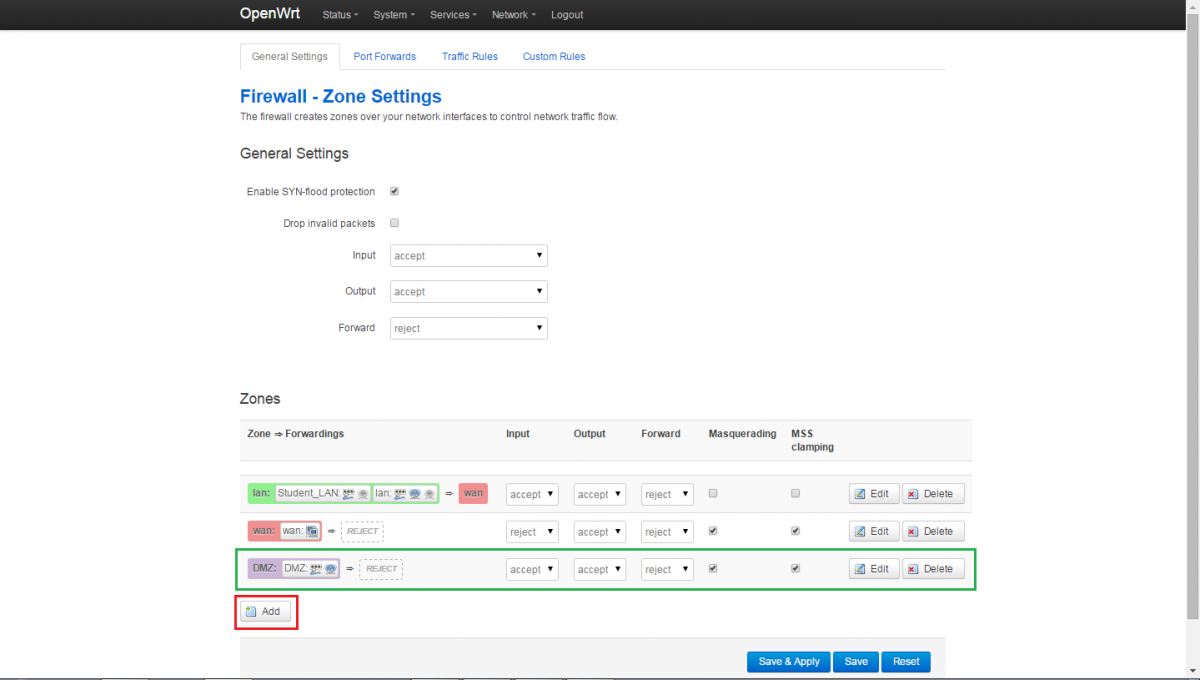Open the general Input policy dropdown
This screenshot has height=680, width=1200.
click(x=468, y=256)
